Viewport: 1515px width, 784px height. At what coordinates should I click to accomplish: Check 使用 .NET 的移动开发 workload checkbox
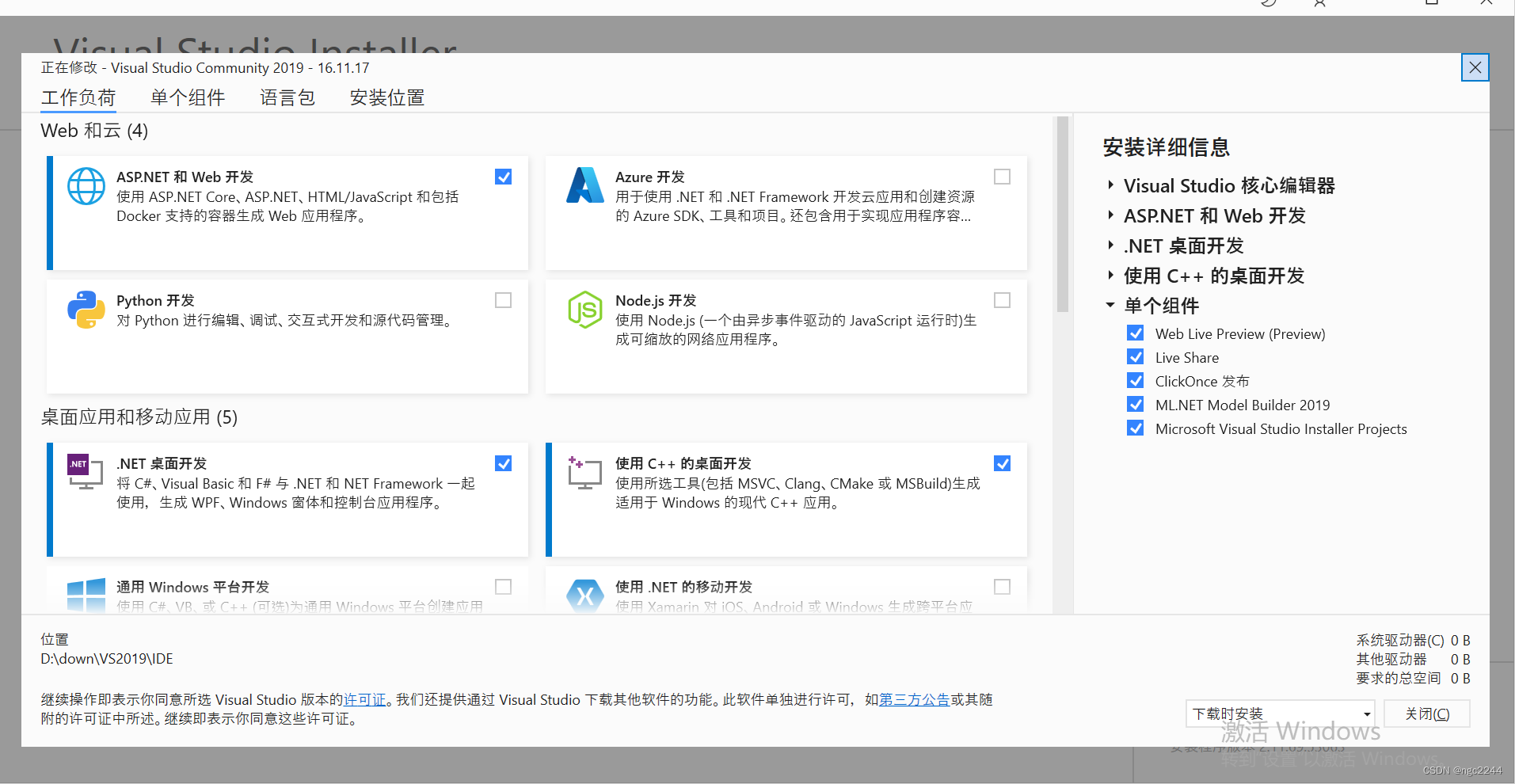[x=1002, y=587]
